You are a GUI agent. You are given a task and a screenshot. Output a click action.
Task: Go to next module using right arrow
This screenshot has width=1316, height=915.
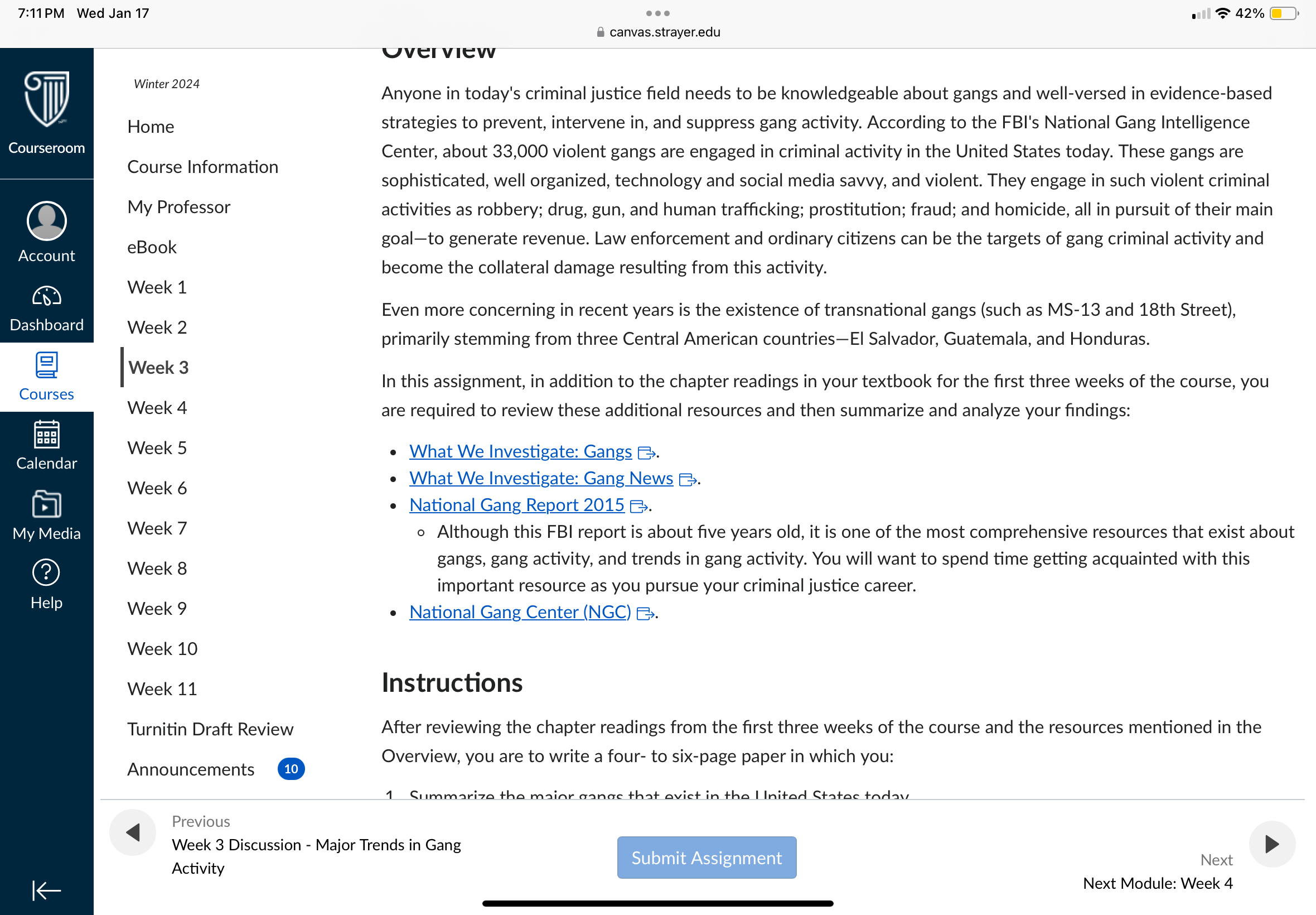(1272, 844)
